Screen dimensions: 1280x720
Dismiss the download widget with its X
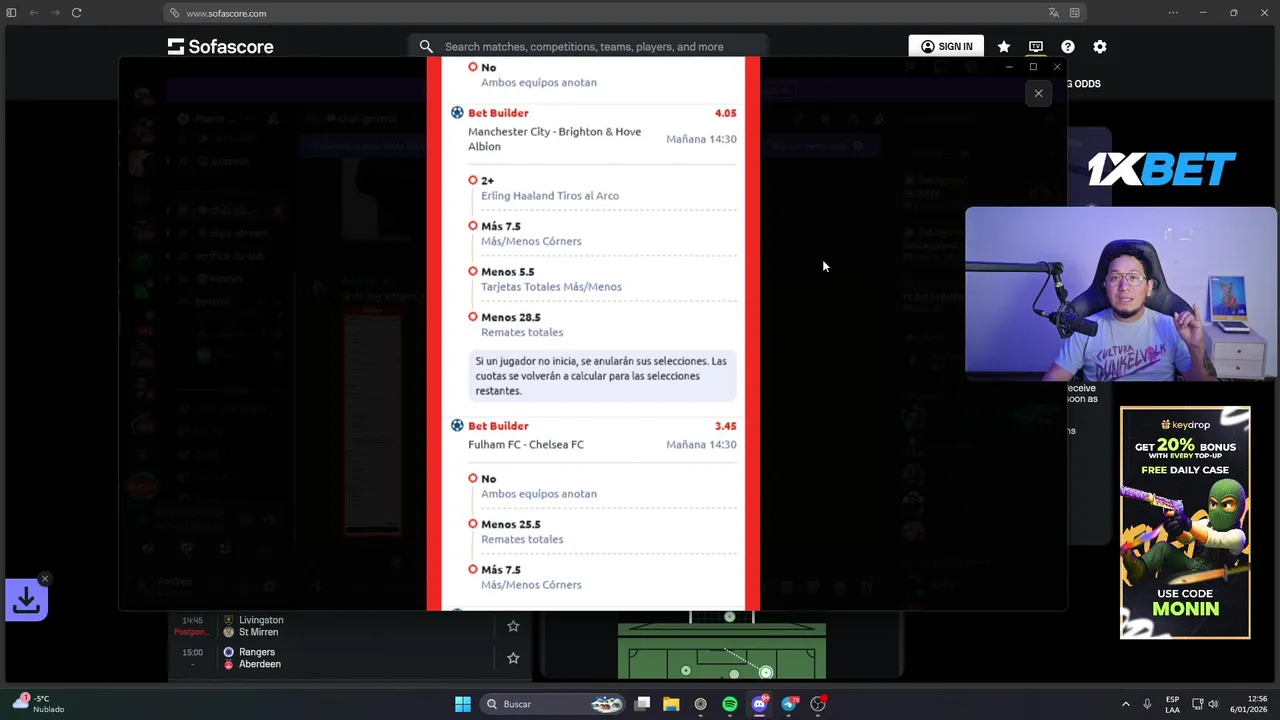(44, 579)
